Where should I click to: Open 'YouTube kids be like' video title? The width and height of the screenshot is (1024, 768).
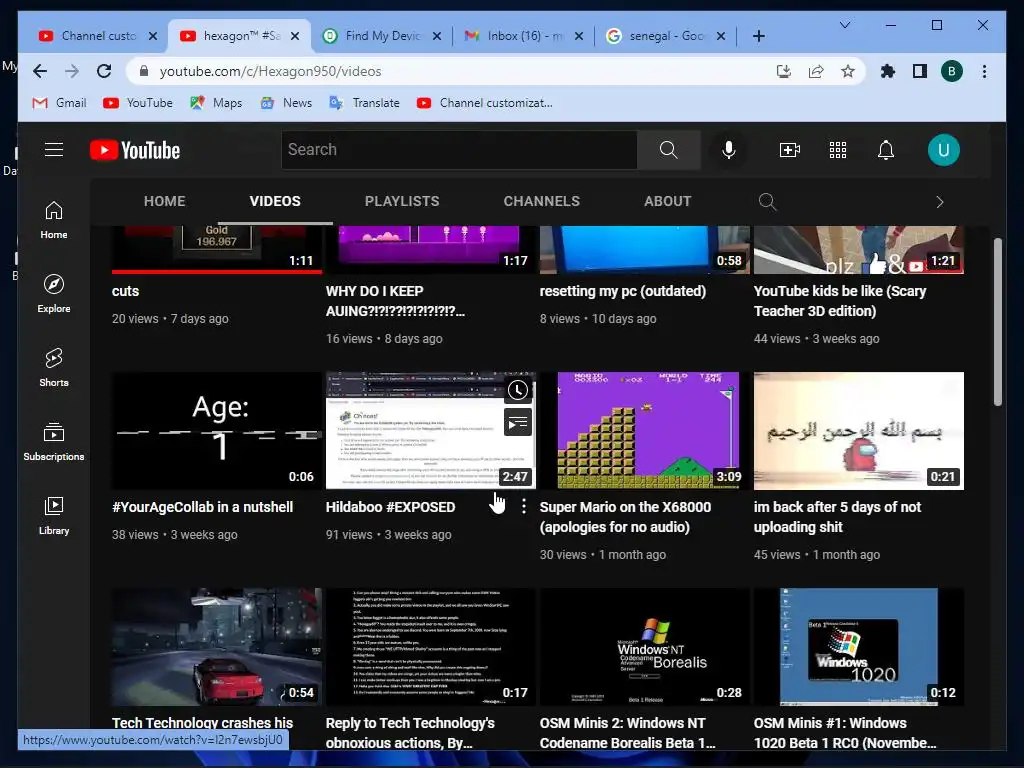click(x=840, y=301)
